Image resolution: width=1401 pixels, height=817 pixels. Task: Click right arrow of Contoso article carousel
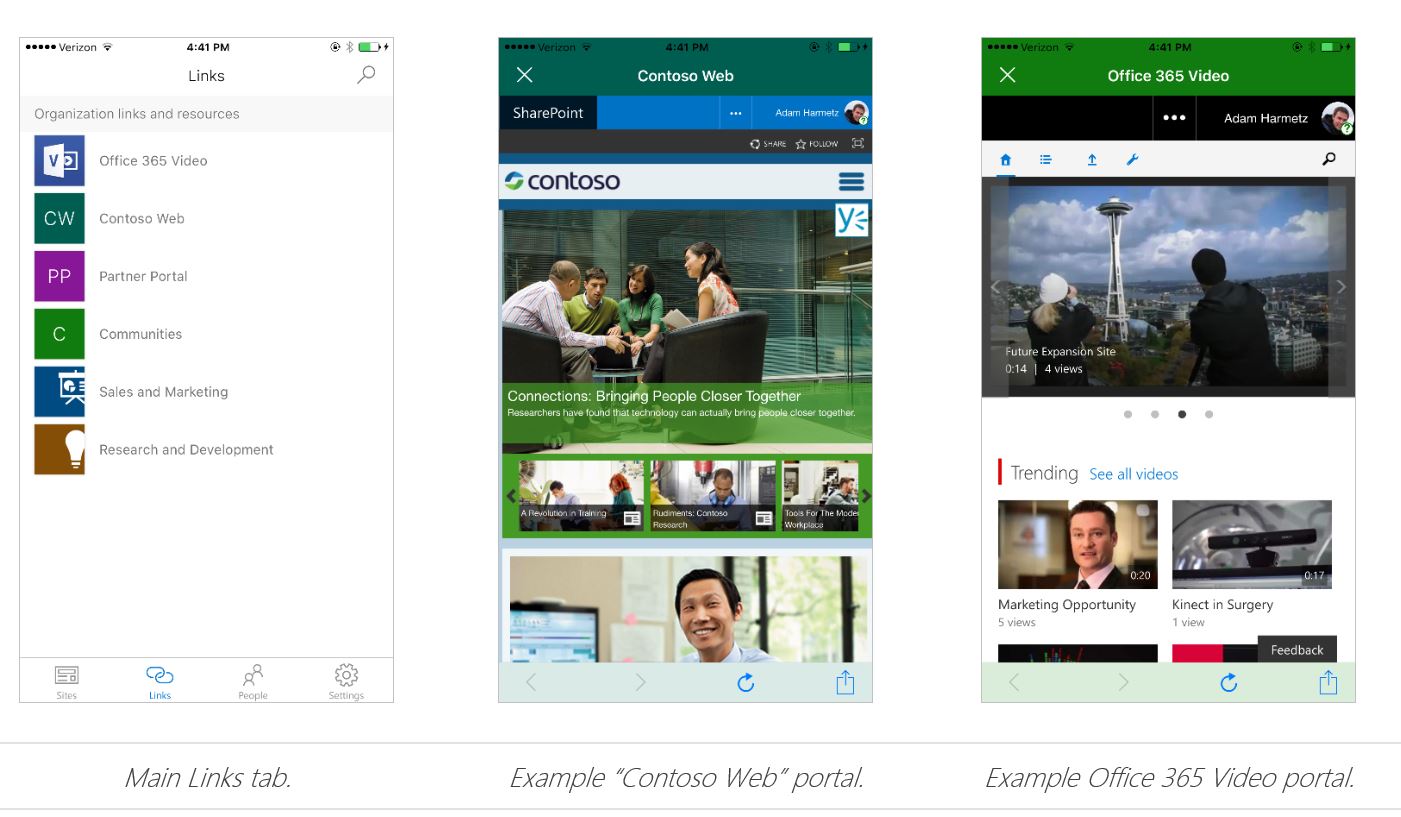(866, 496)
